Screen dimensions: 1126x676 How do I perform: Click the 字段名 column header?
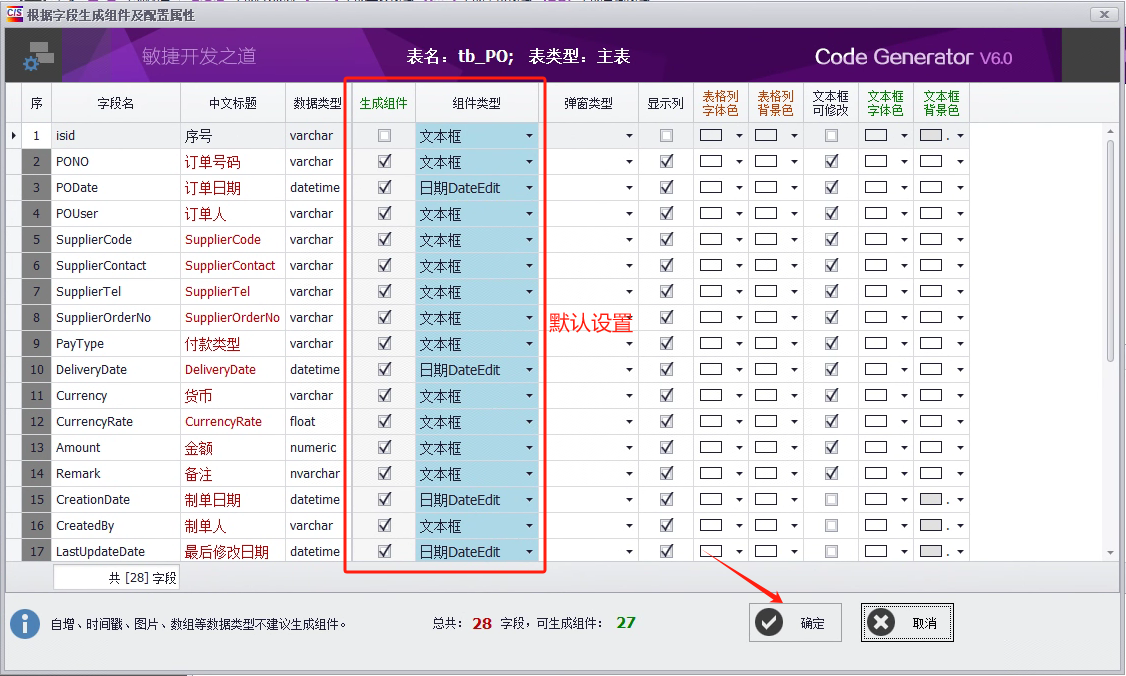116,103
